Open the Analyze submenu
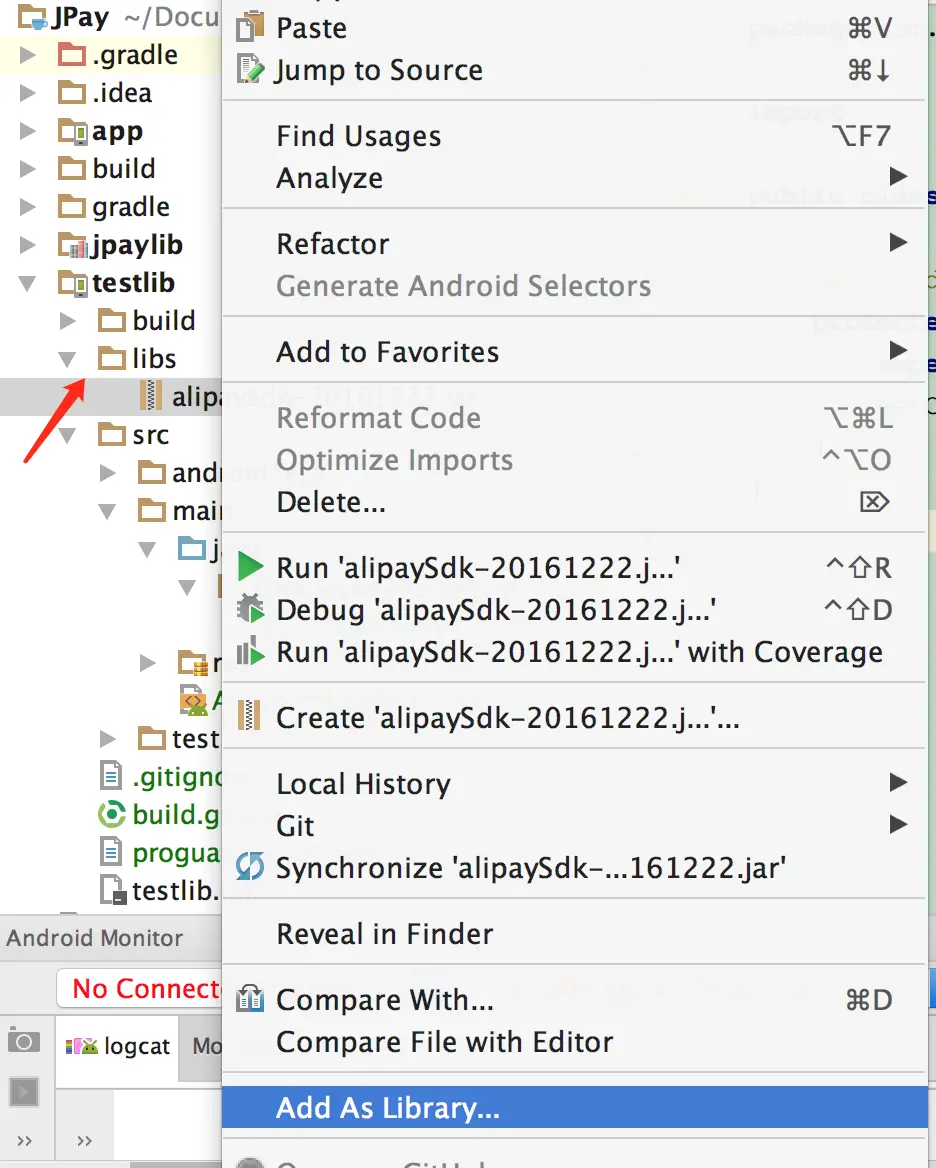The width and height of the screenshot is (936, 1168). (574, 177)
